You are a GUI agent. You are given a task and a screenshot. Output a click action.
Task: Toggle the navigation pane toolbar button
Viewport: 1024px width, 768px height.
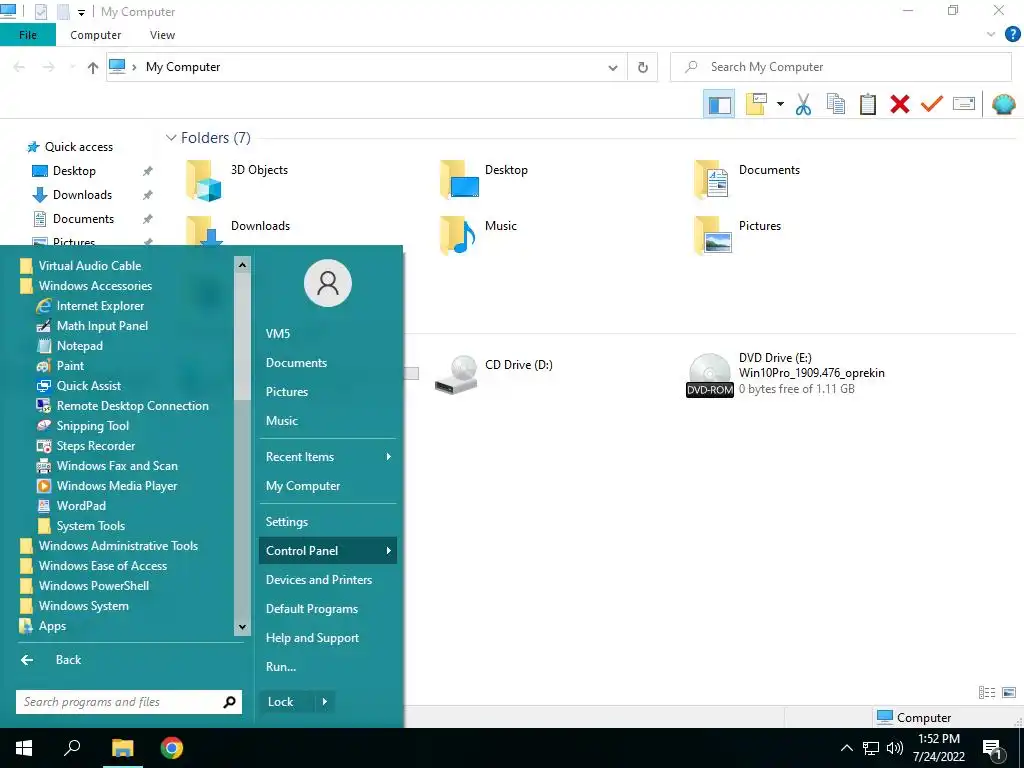click(719, 104)
